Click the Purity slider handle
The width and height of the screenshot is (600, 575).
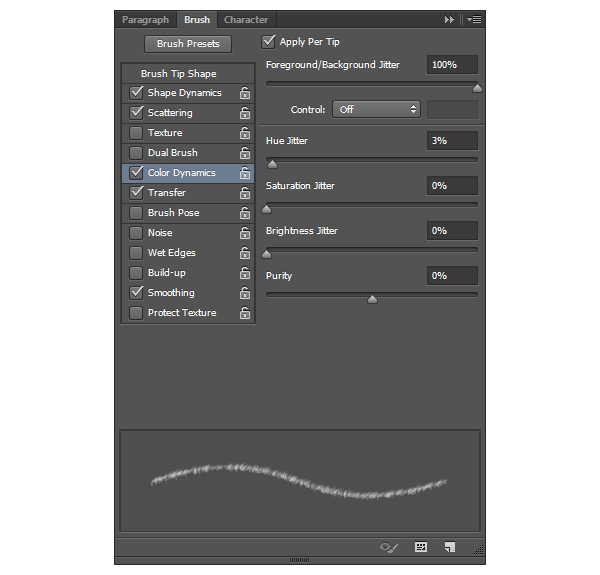pos(372,298)
